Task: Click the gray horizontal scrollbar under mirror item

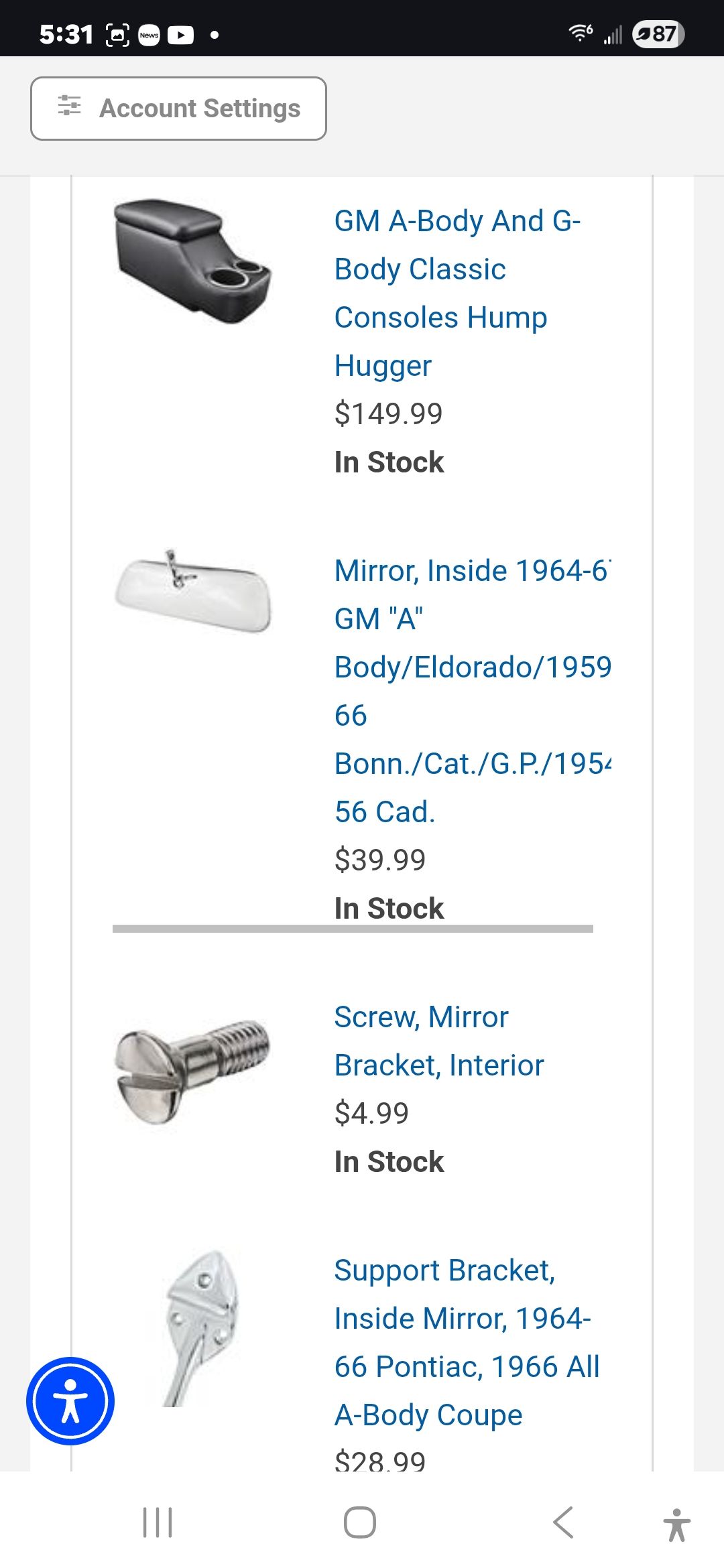Action: pyautogui.click(x=353, y=929)
